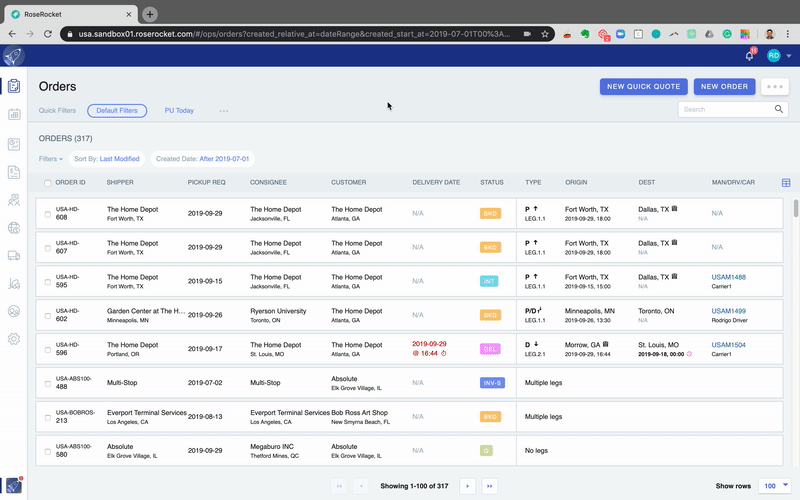Open the globe sidebar icon

tap(14, 228)
